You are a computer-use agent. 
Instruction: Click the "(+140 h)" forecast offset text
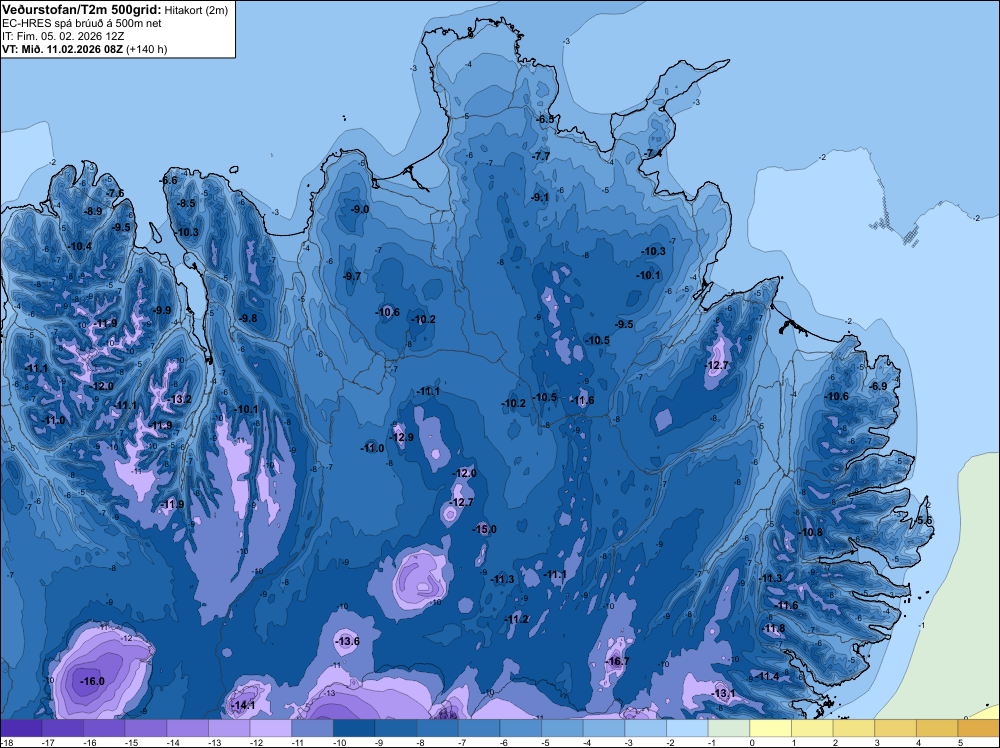[x=147, y=49]
